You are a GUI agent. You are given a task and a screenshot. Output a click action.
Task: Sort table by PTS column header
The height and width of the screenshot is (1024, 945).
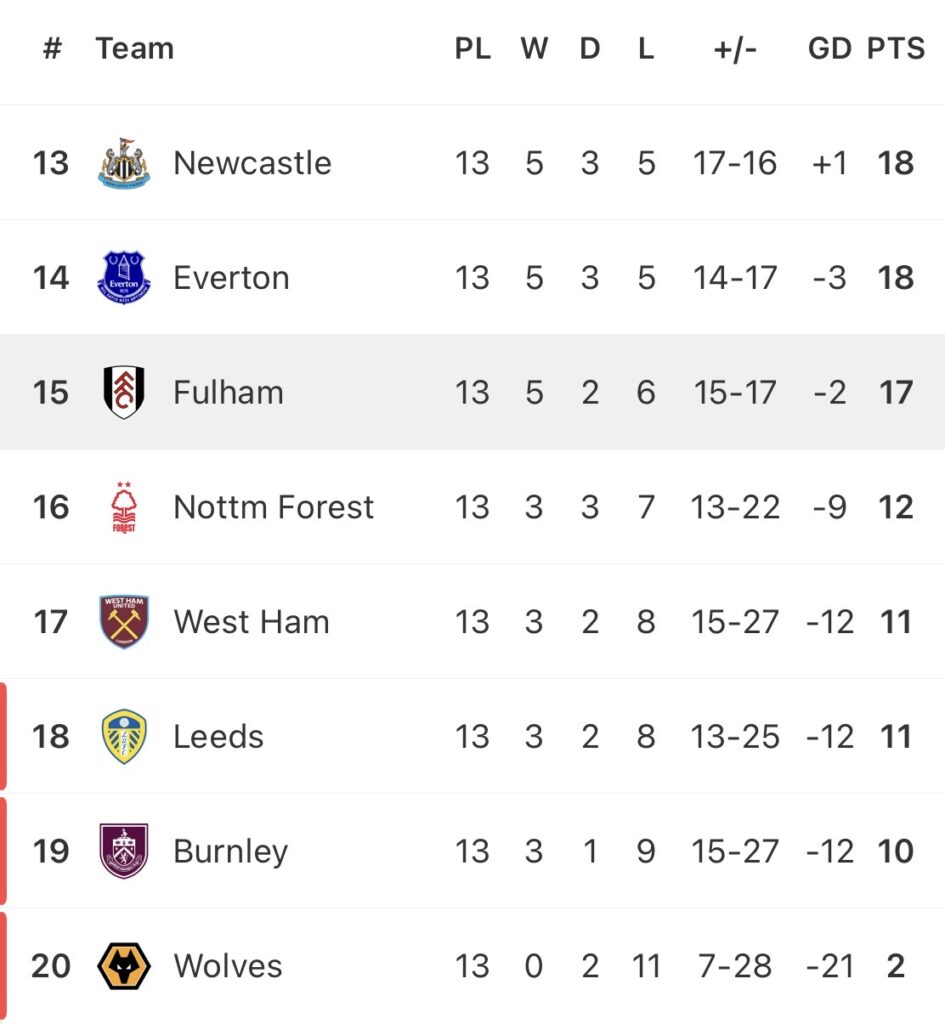tap(895, 49)
